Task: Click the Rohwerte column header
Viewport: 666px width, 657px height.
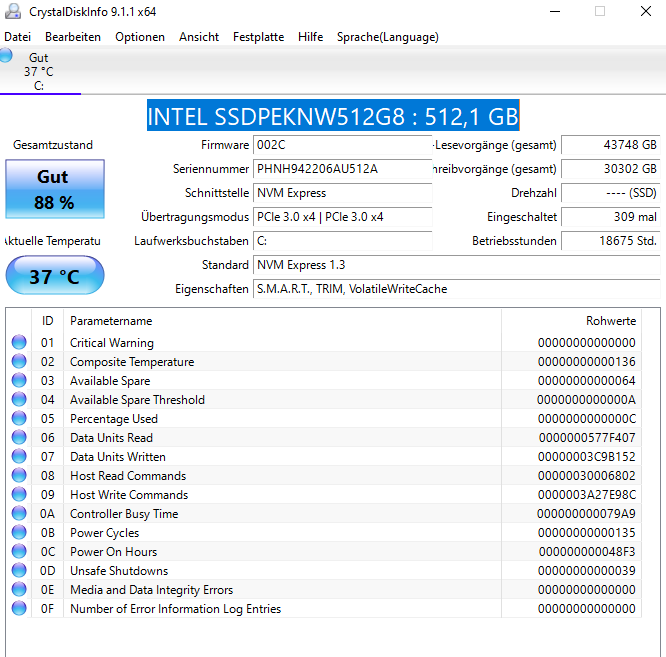Action: coord(571,321)
